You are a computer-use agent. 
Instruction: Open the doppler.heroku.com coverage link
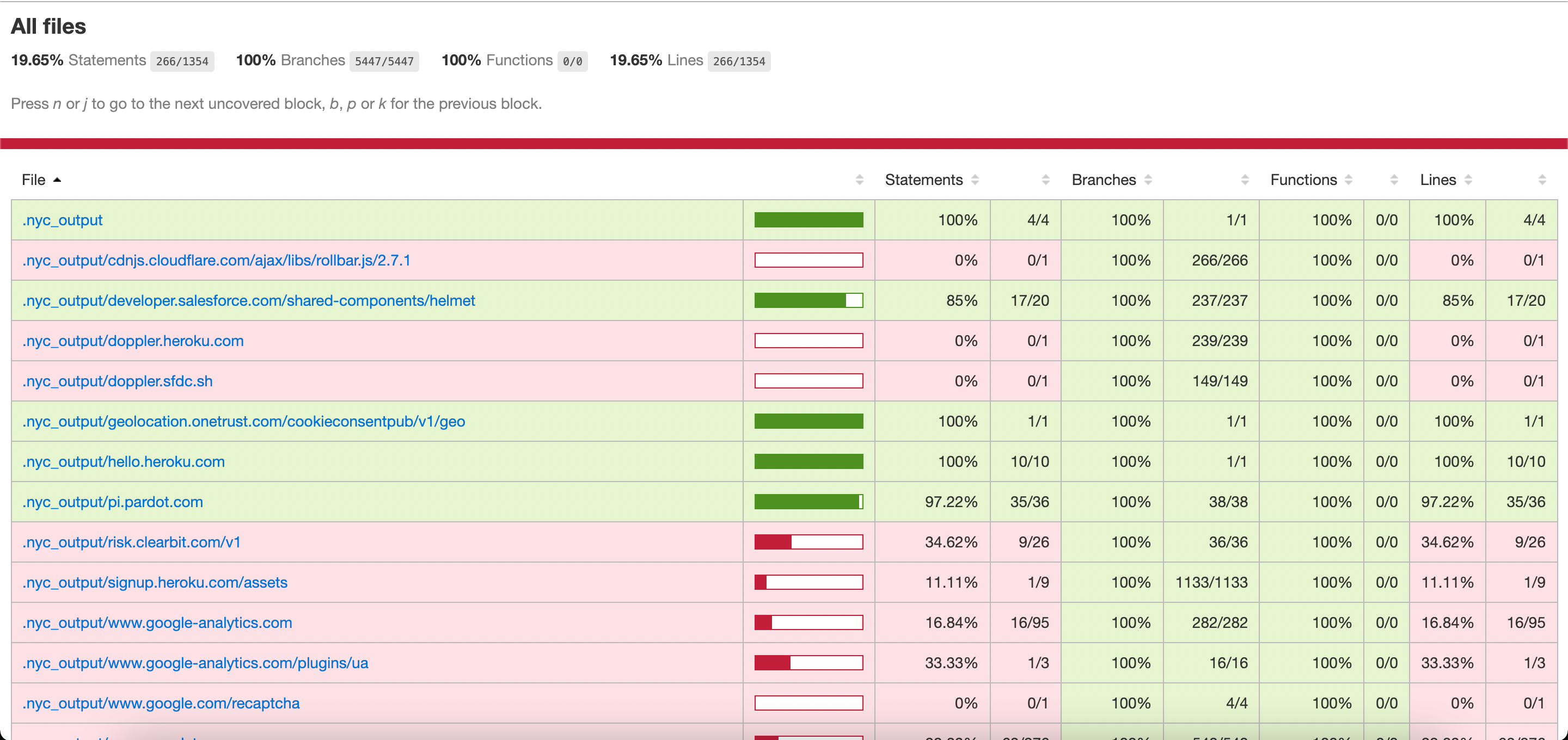pyautogui.click(x=133, y=341)
